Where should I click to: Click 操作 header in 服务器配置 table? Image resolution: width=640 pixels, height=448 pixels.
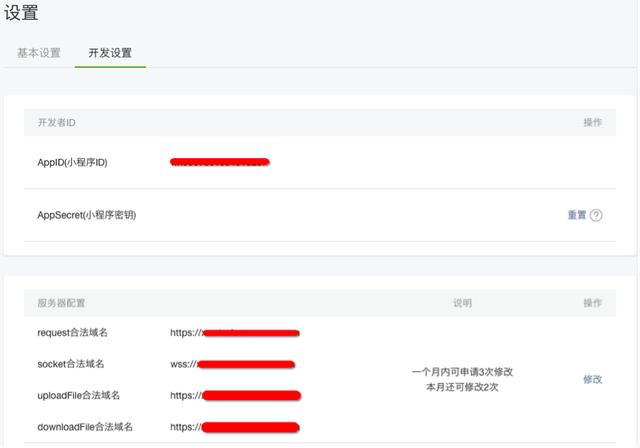click(593, 303)
